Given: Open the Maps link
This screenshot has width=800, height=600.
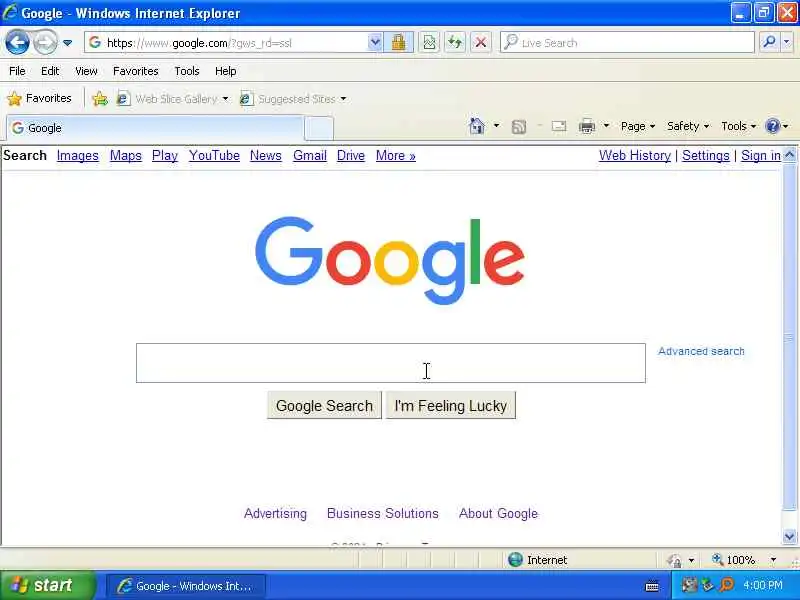Looking at the screenshot, I should click(x=126, y=156).
